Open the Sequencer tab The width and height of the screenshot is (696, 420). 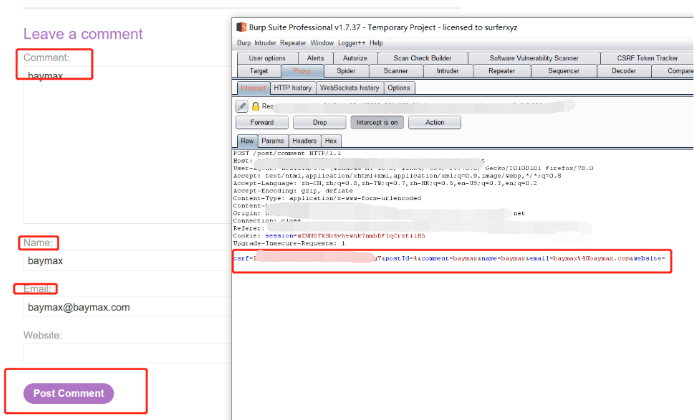point(564,71)
